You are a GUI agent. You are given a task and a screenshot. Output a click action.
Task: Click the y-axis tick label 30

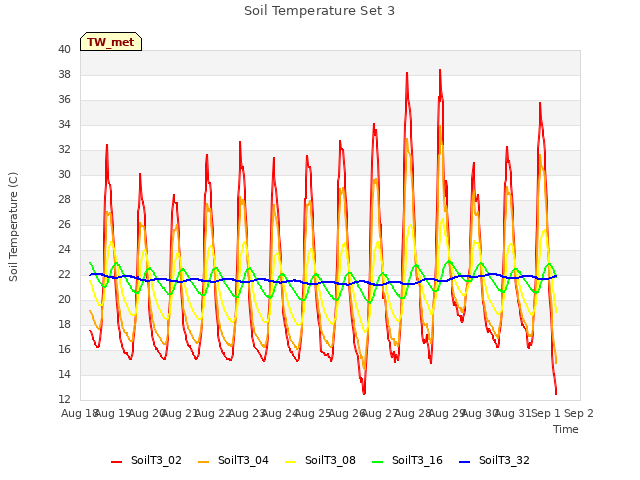point(64,175)
